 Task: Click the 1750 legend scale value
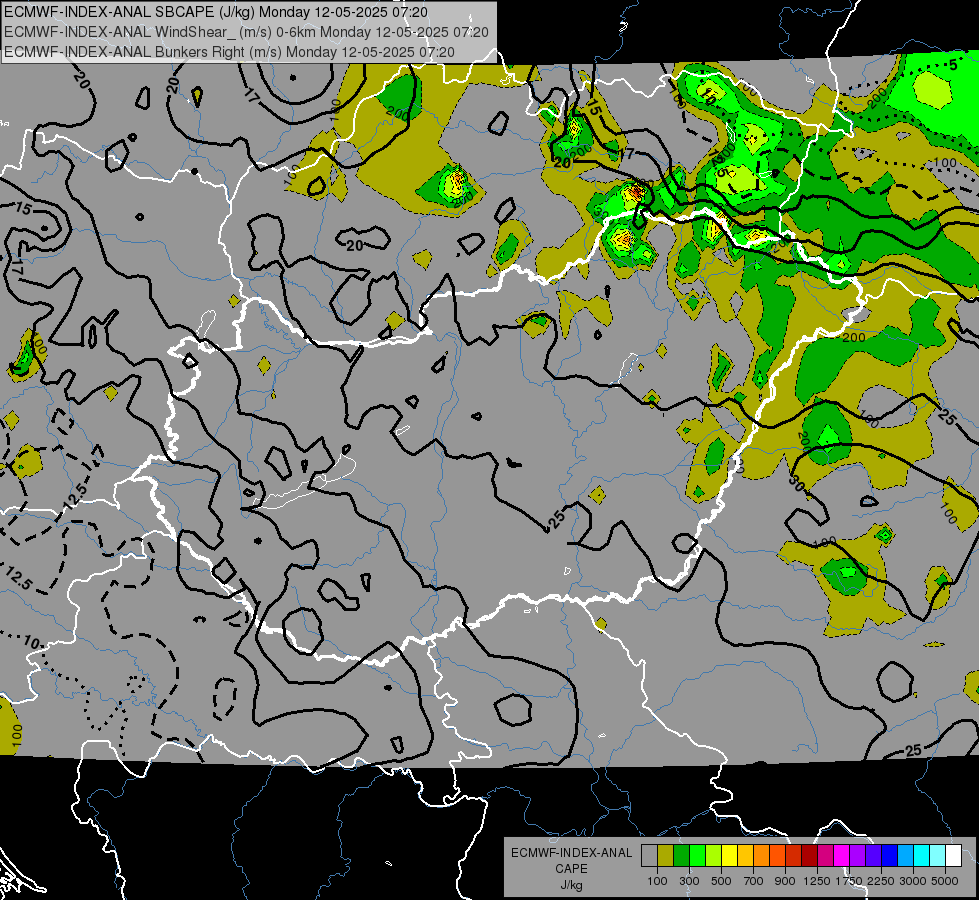tap(849, 881)
